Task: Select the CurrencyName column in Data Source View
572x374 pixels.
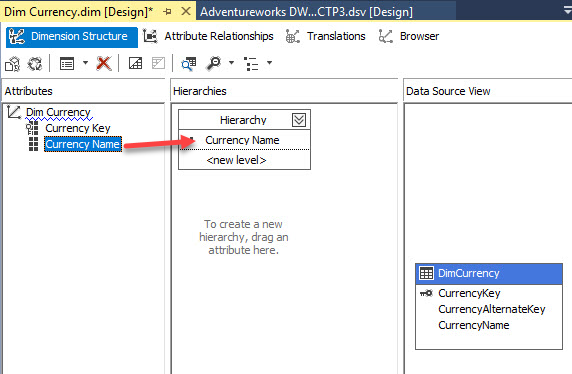Action: [x=474, y=325]
